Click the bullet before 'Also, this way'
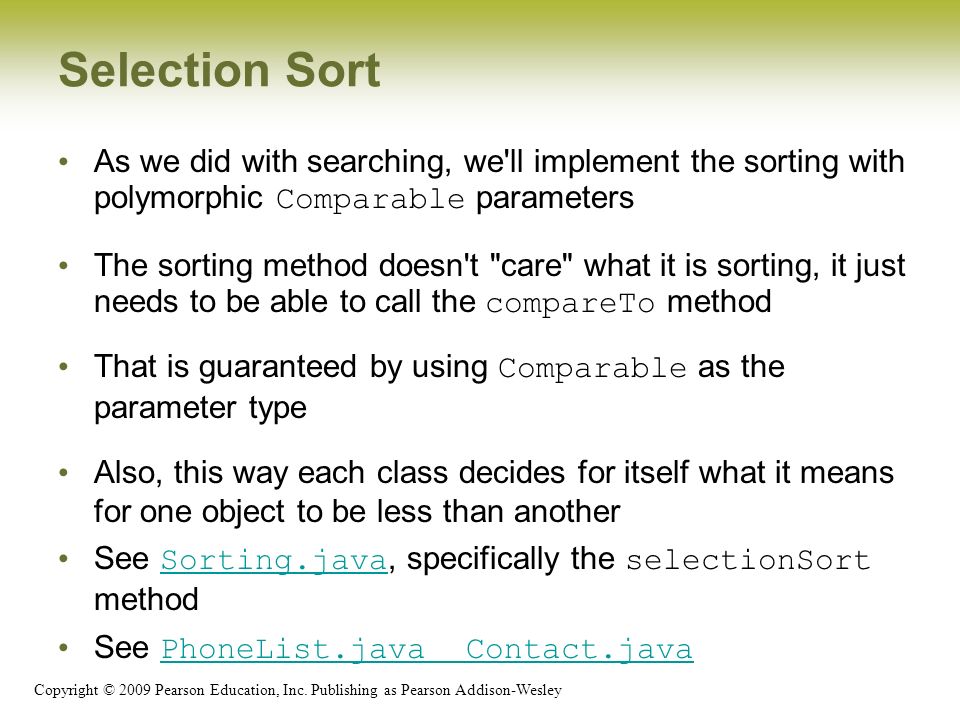The height and width of the screenshot is (720, 960). (64, 473)
